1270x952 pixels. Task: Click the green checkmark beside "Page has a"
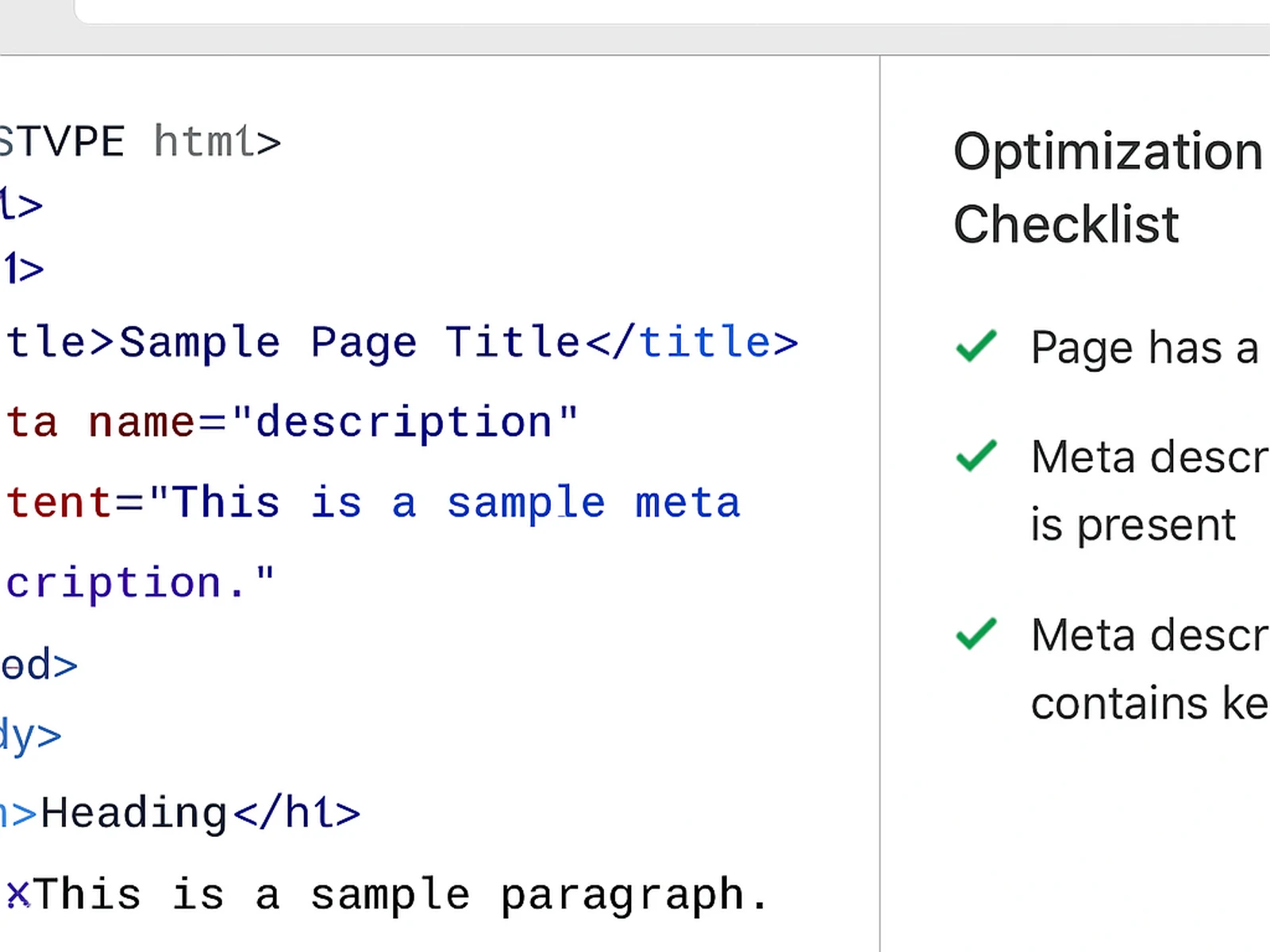pyautogui.click(x=976, y=346)
